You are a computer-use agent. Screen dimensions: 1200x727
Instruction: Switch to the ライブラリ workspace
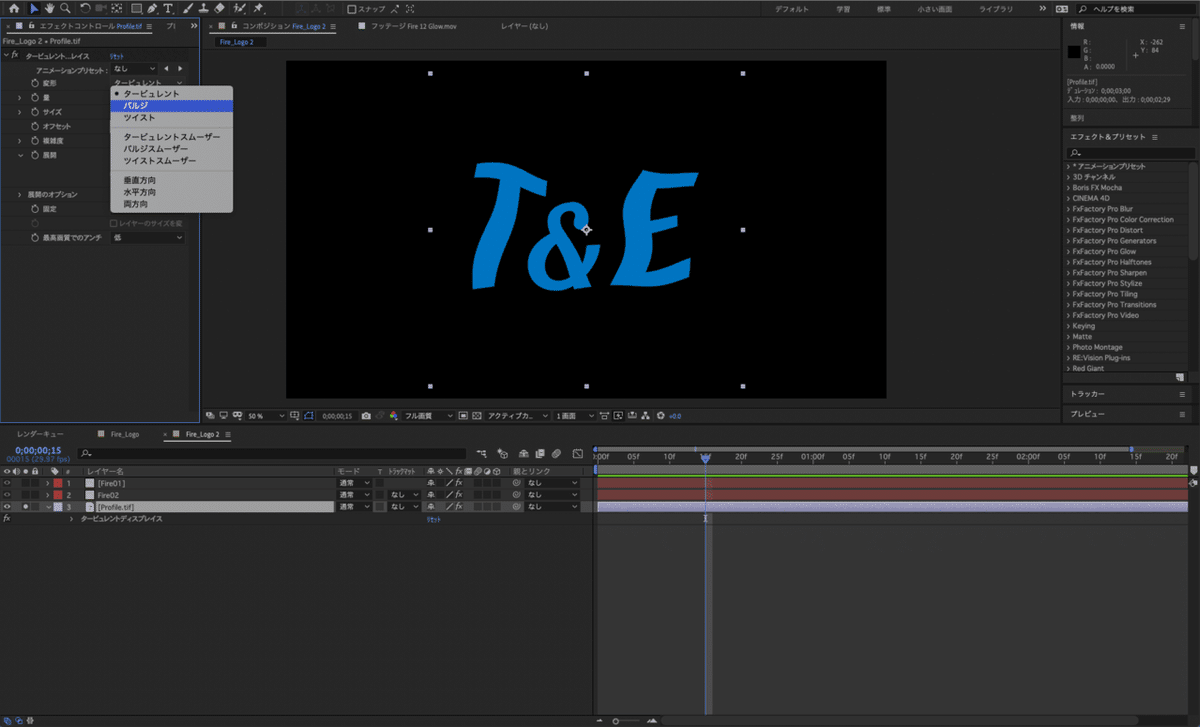point(995,8)
